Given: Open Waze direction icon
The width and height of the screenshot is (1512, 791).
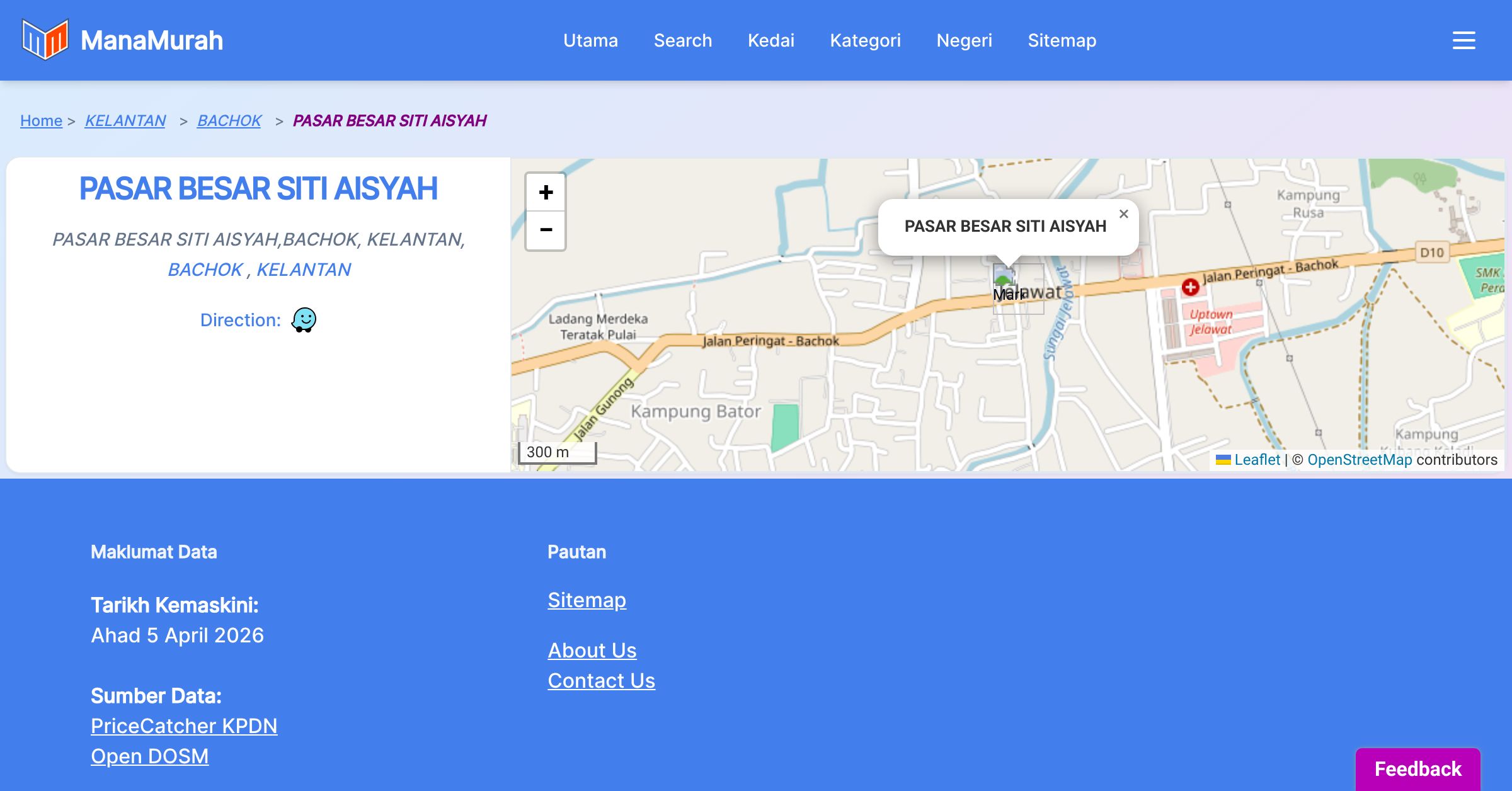Looking at the screenshot, I should [304, 320].
